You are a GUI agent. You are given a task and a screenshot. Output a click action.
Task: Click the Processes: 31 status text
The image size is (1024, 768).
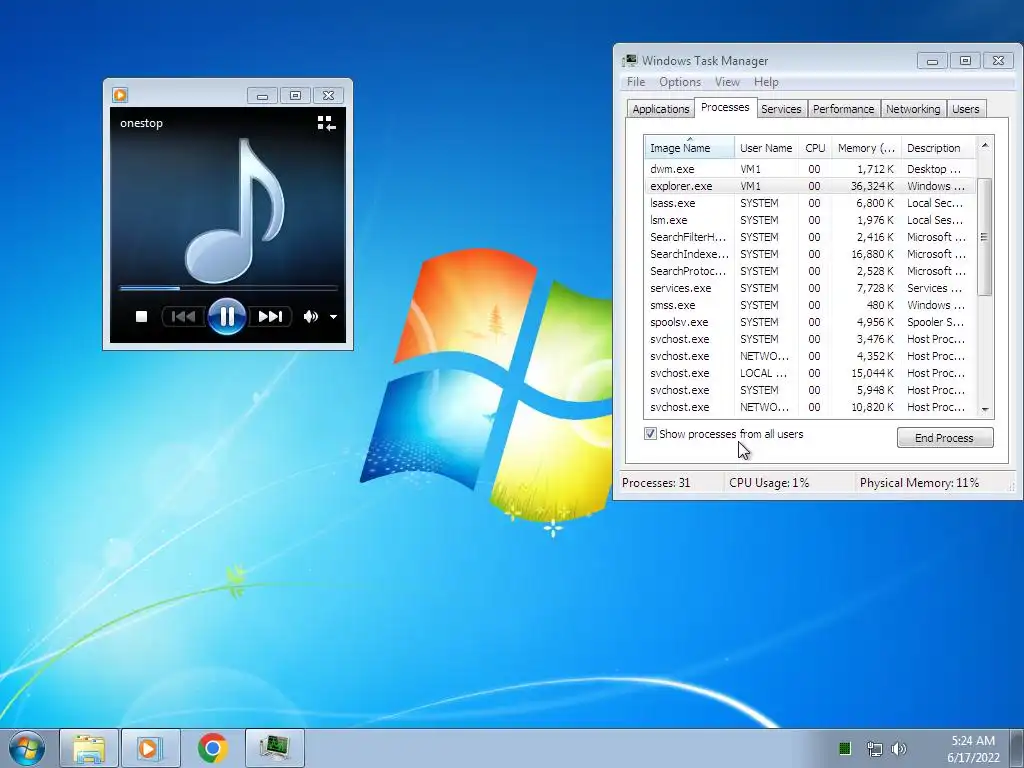[656, 483]
